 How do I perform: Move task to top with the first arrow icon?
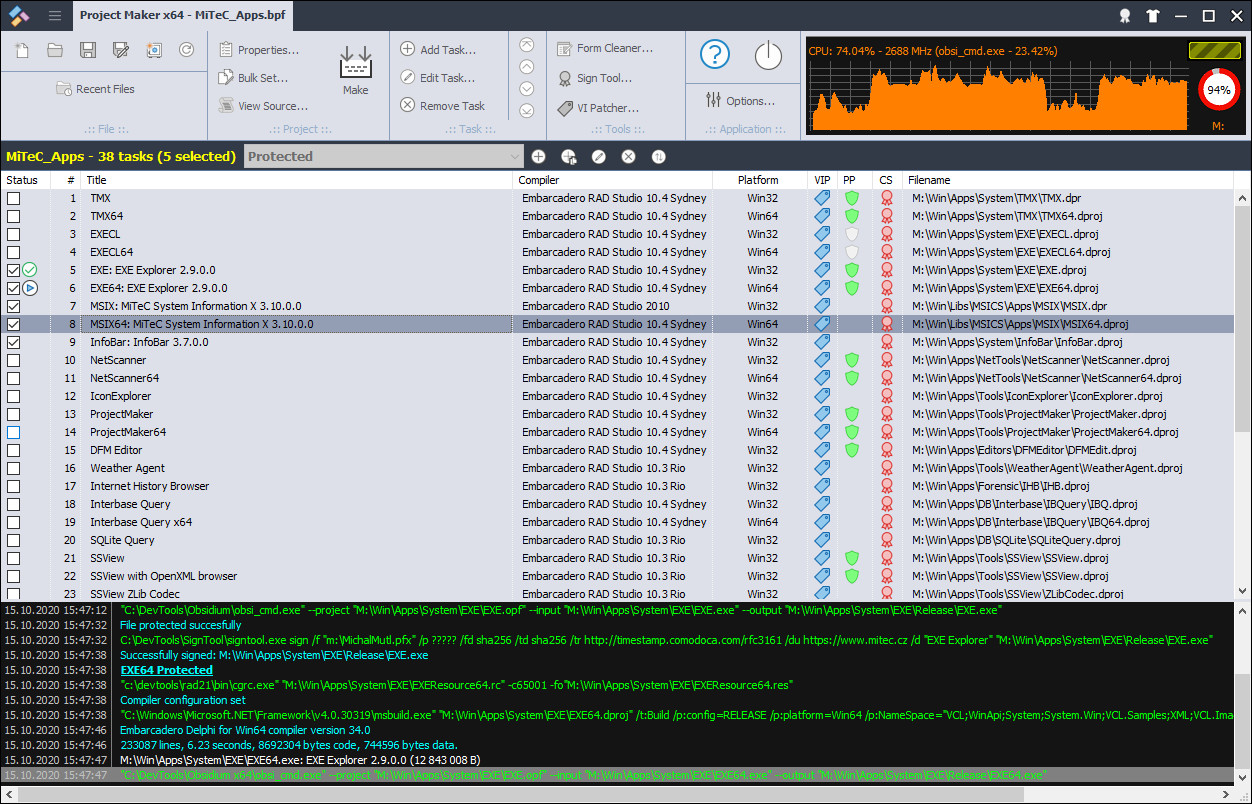coord(527,45)
